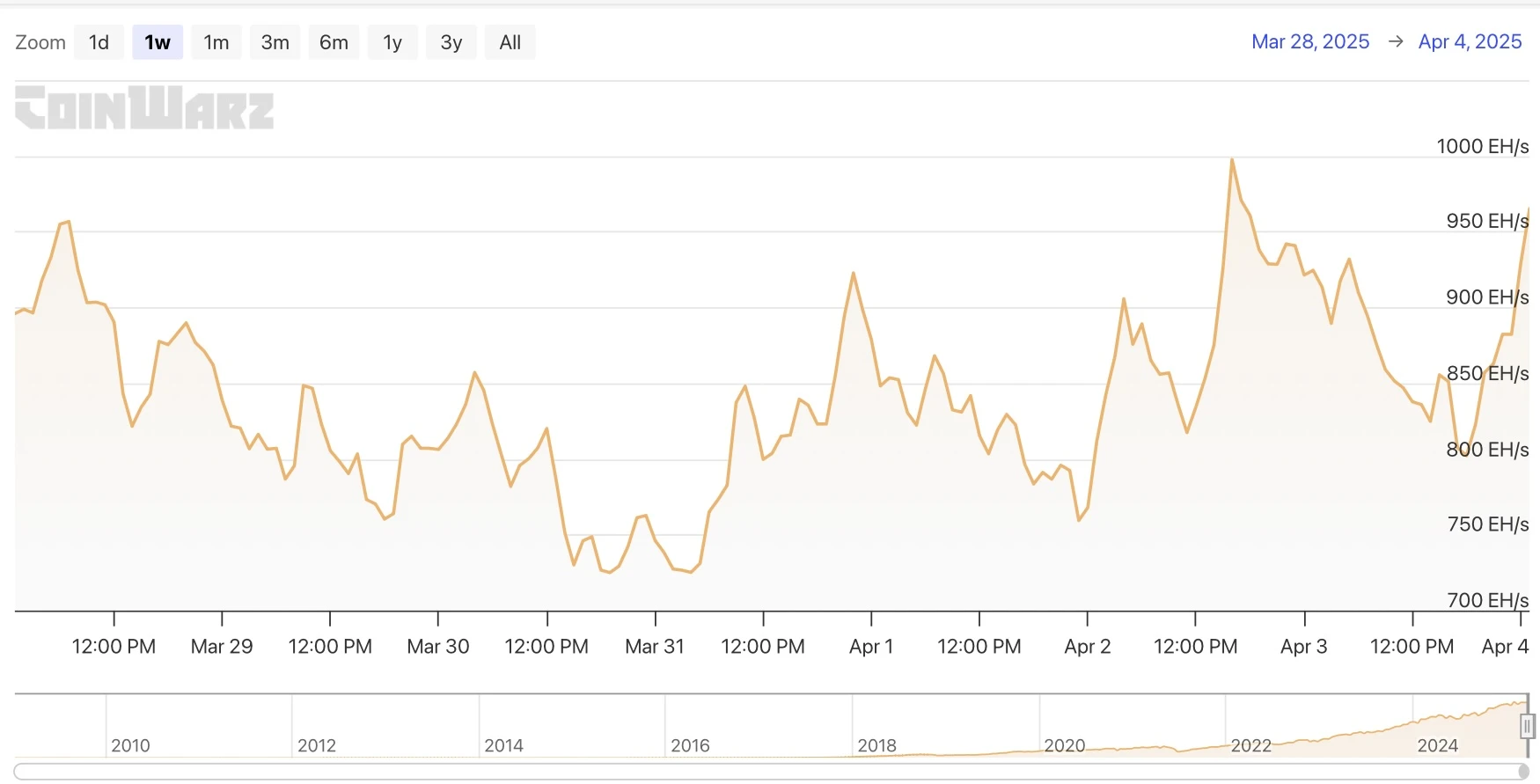Viewport: 1540px width, 784px height.
Task: Click the Apr 1 label on the x-axis
Action: coord(871,647)
